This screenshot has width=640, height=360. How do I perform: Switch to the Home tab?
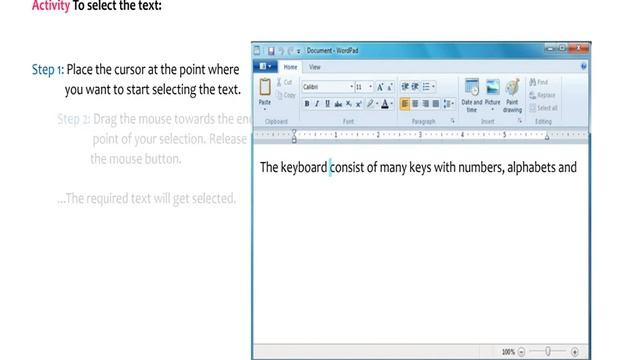pos(290,67)
